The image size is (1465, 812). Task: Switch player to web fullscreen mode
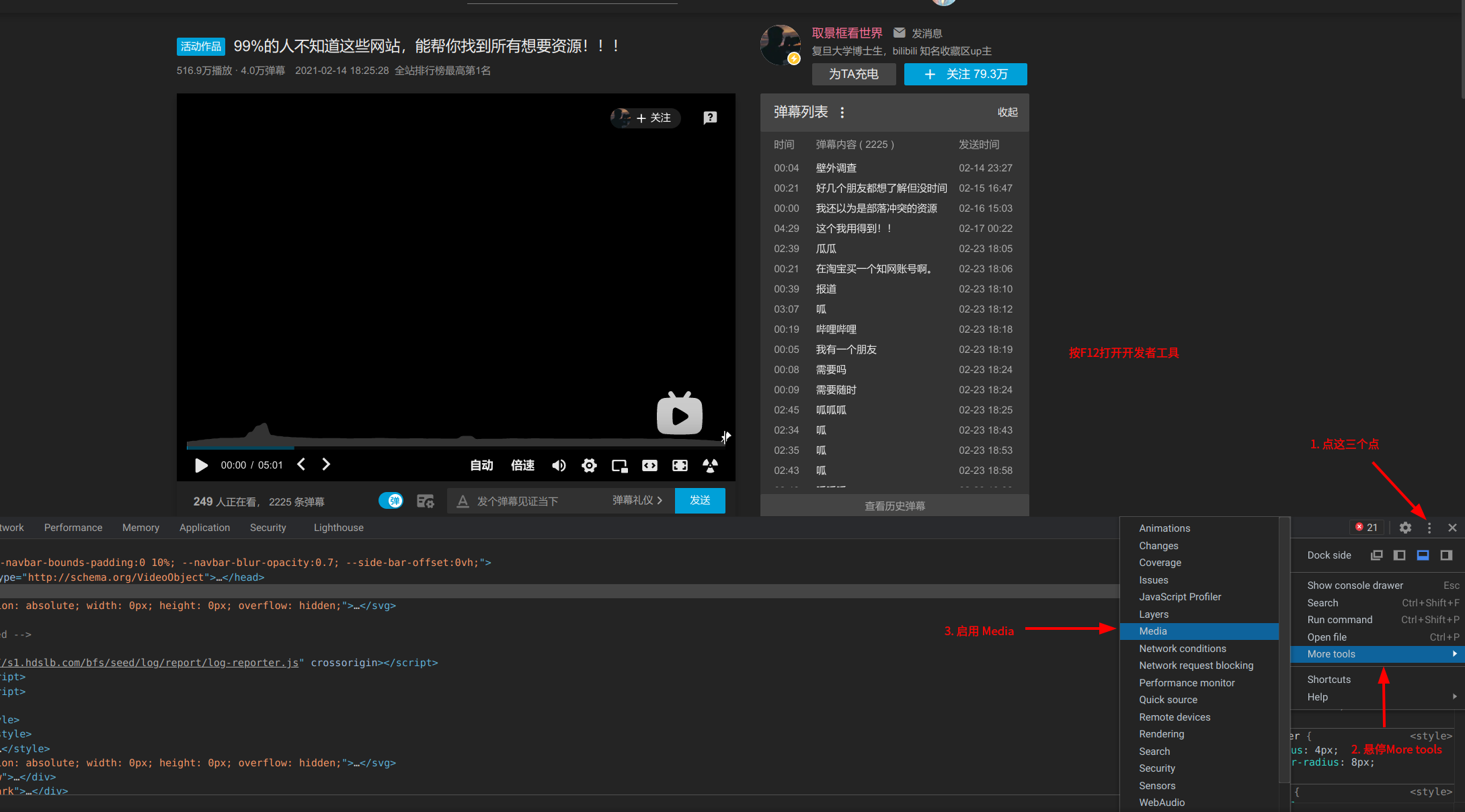tap(649, 465)
